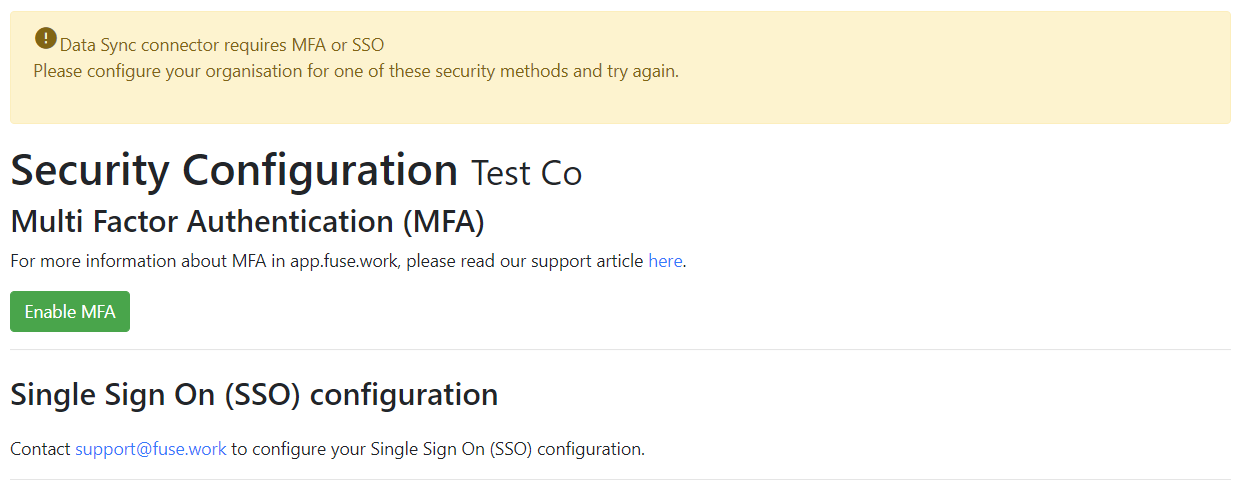Email support@fuse.work via the link
Image resolution: width=1257 pixels, height=492 pixels.
click(151, 449)
